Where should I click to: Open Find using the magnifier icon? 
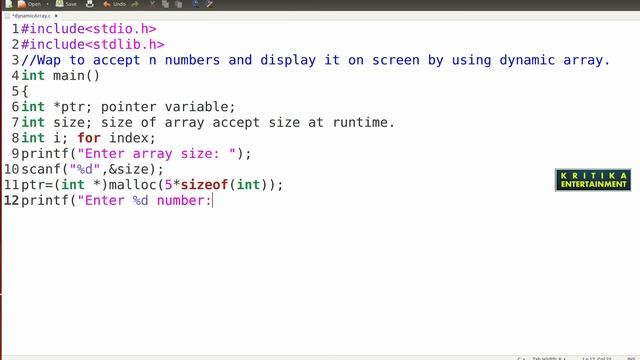click(x=196, y=4)
